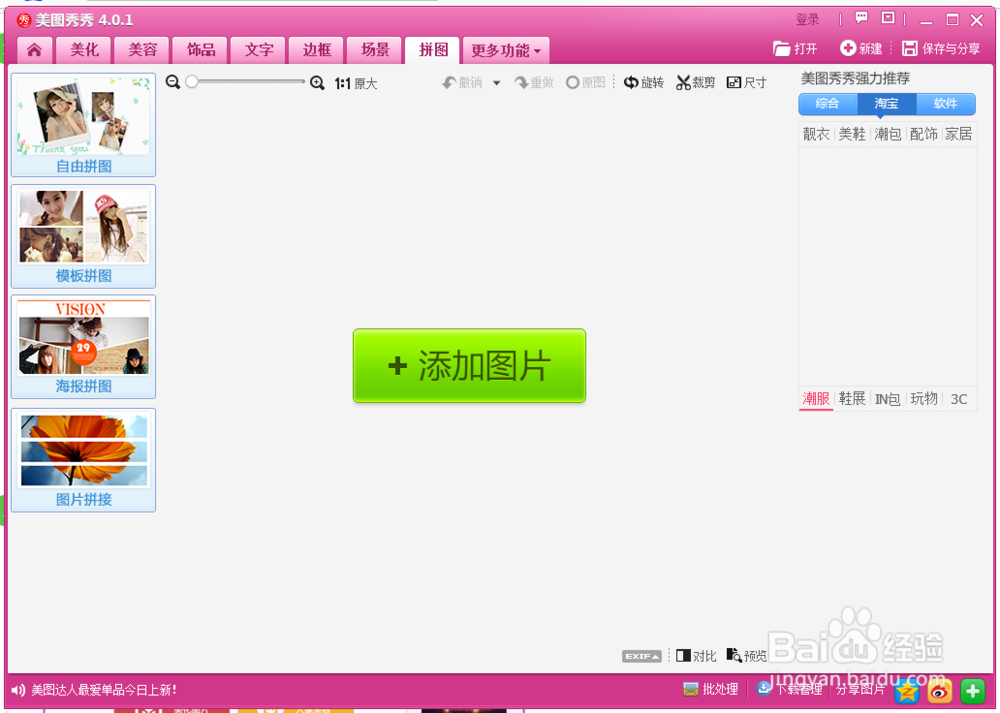This screenshot has height=713, width=1000.
Task: Switch recommendations to 淘宝 tab
Action: (886, 103)
